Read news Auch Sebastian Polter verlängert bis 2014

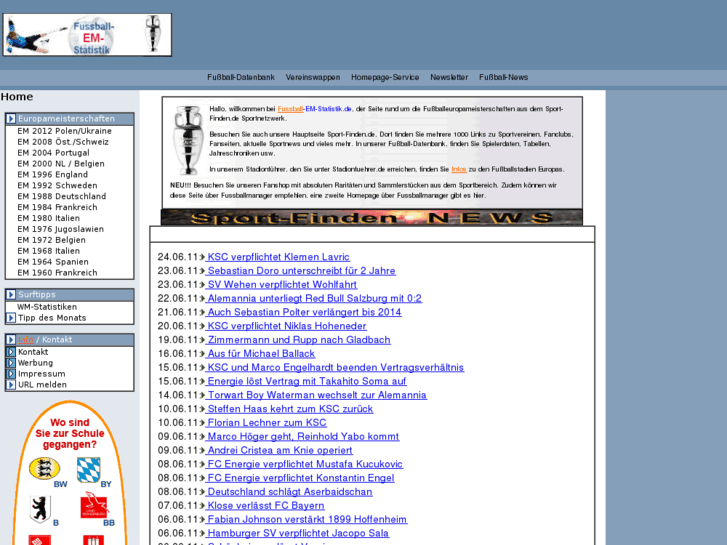[x=304, y=312]
